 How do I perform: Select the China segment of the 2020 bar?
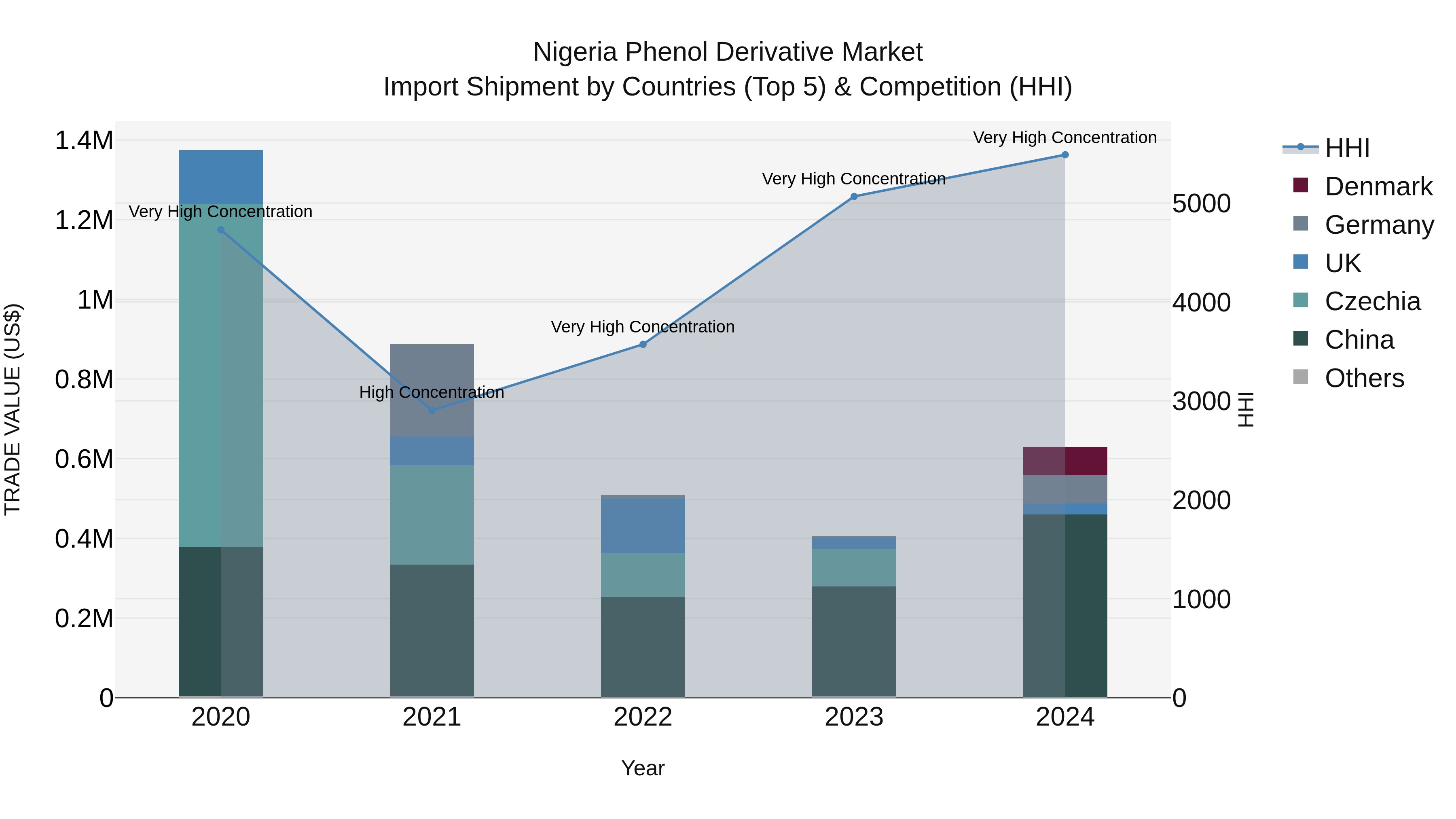(221, 621)
